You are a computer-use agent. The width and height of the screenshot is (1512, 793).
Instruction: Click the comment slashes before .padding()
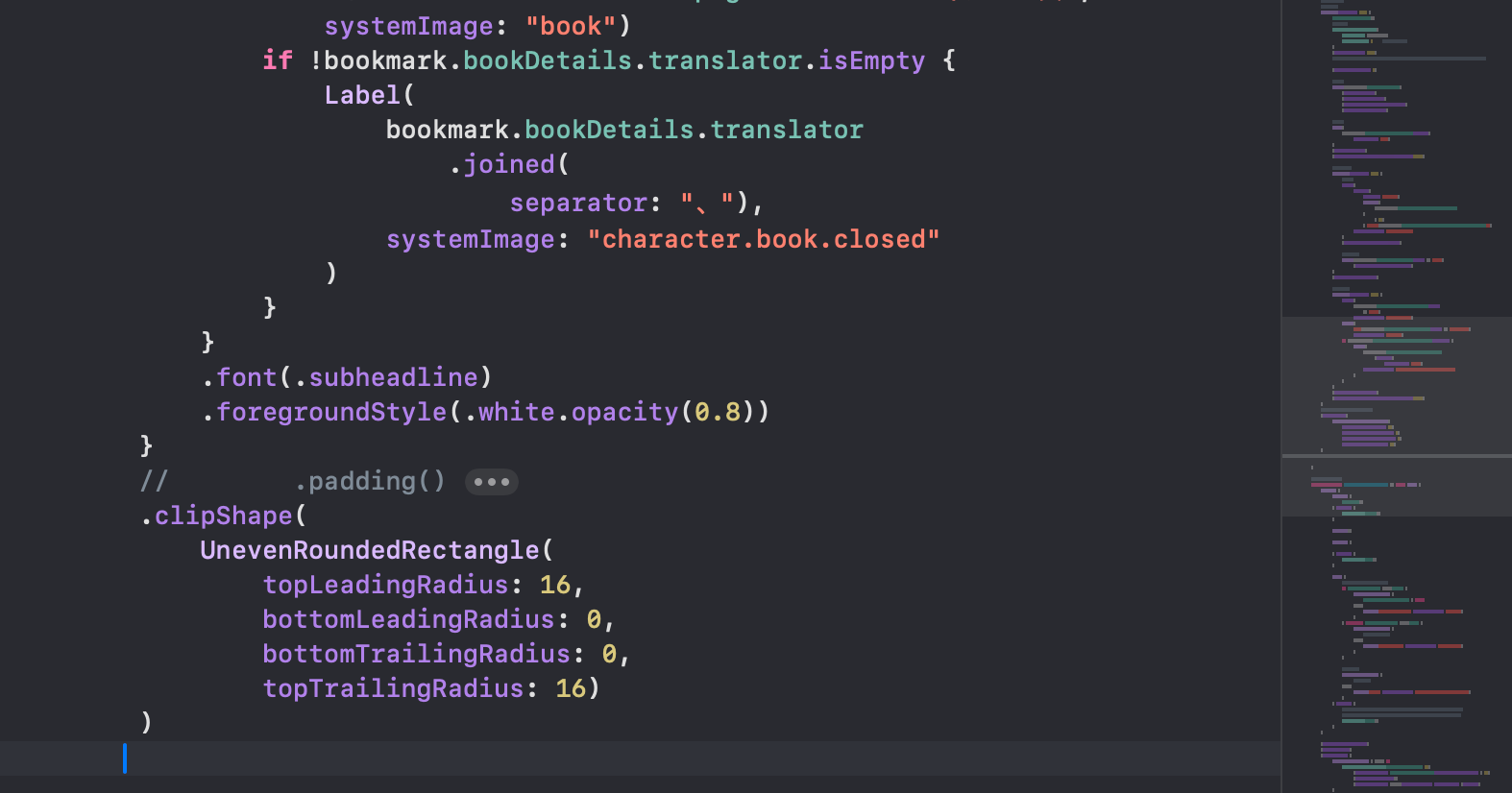154,481
